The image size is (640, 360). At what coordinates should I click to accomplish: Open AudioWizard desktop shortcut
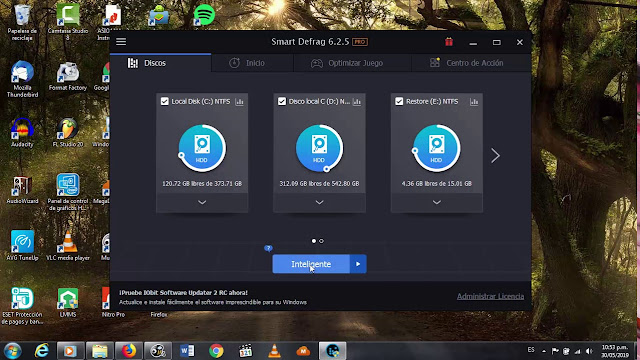[22, 190]
